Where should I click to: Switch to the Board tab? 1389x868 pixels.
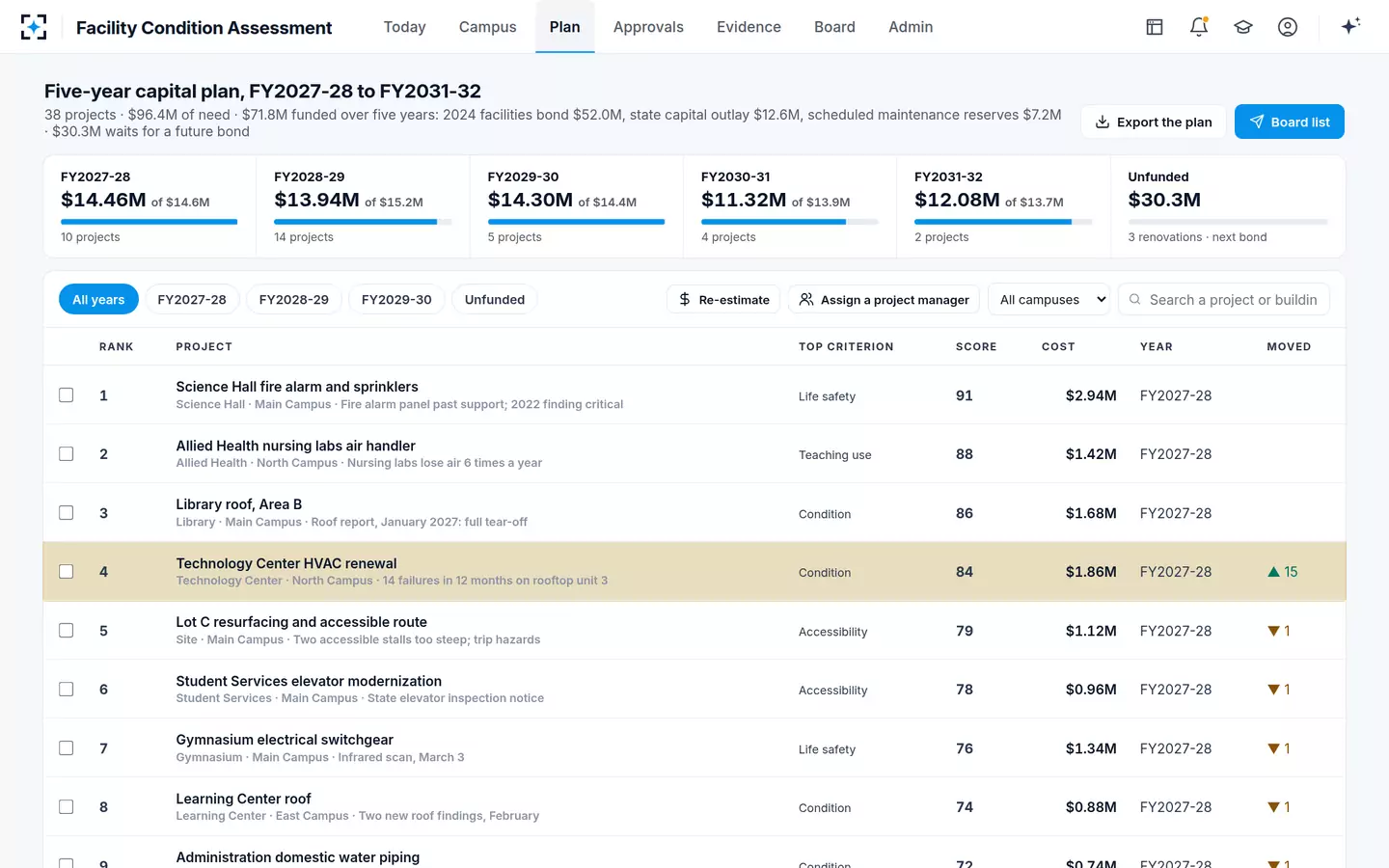(834, 27)
